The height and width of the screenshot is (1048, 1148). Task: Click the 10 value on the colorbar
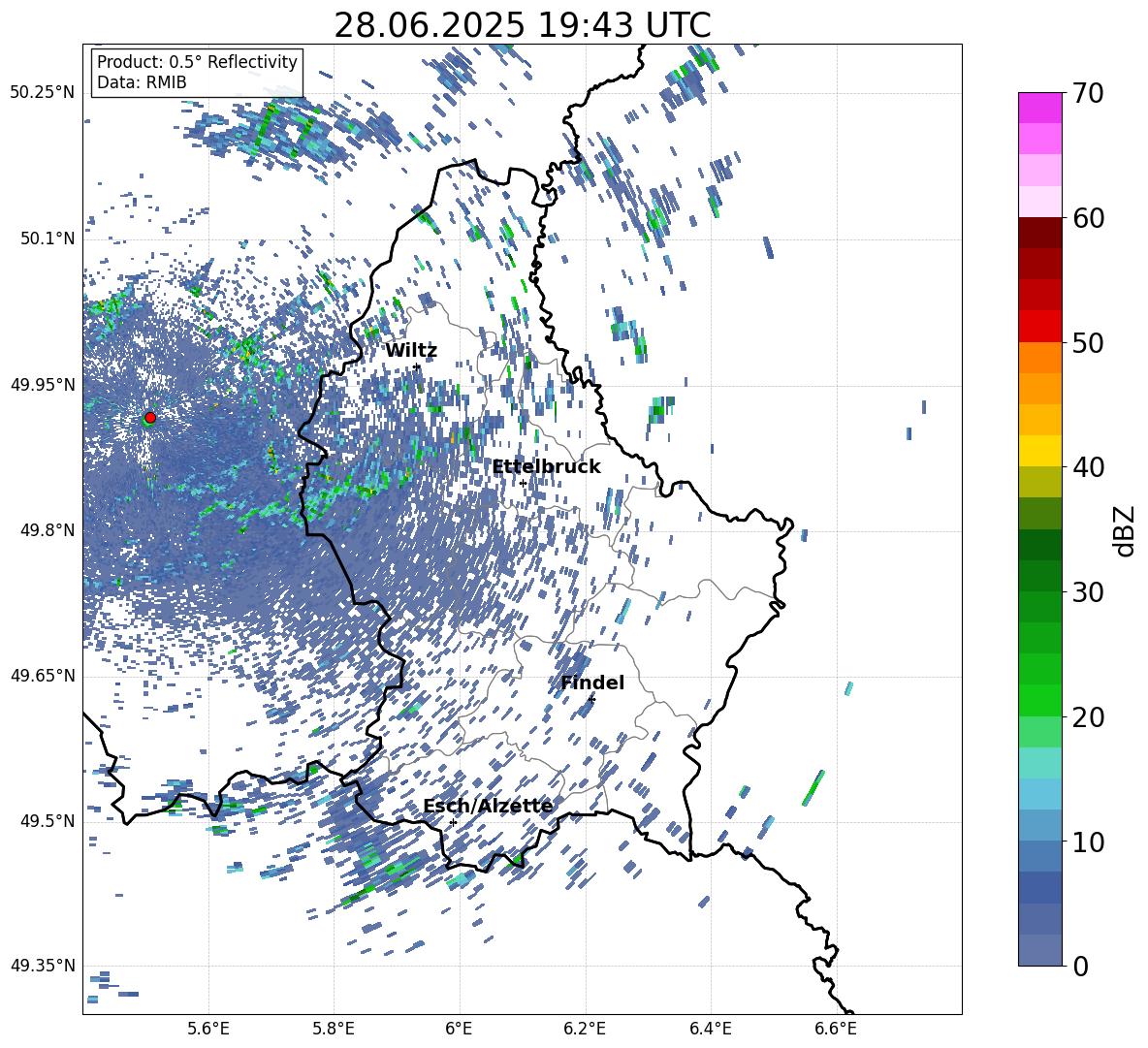tap(1088, 842)
